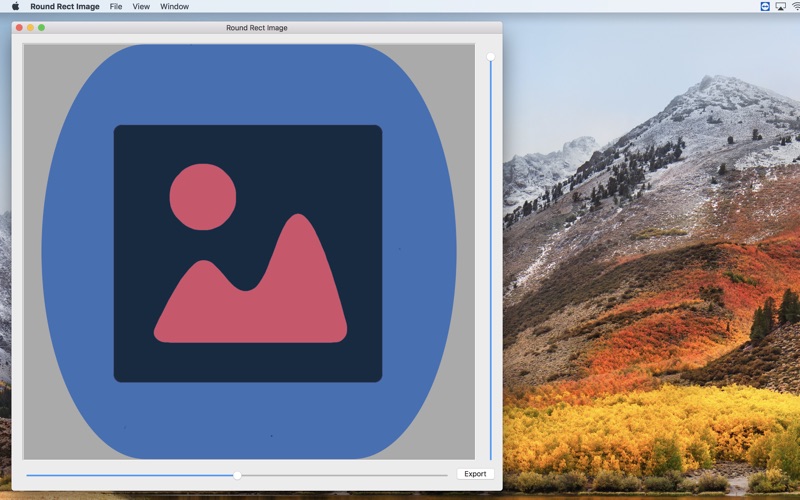Close the Round Rect Image window
The width and height of the screenshot is (800, 500).
(19, 28)
